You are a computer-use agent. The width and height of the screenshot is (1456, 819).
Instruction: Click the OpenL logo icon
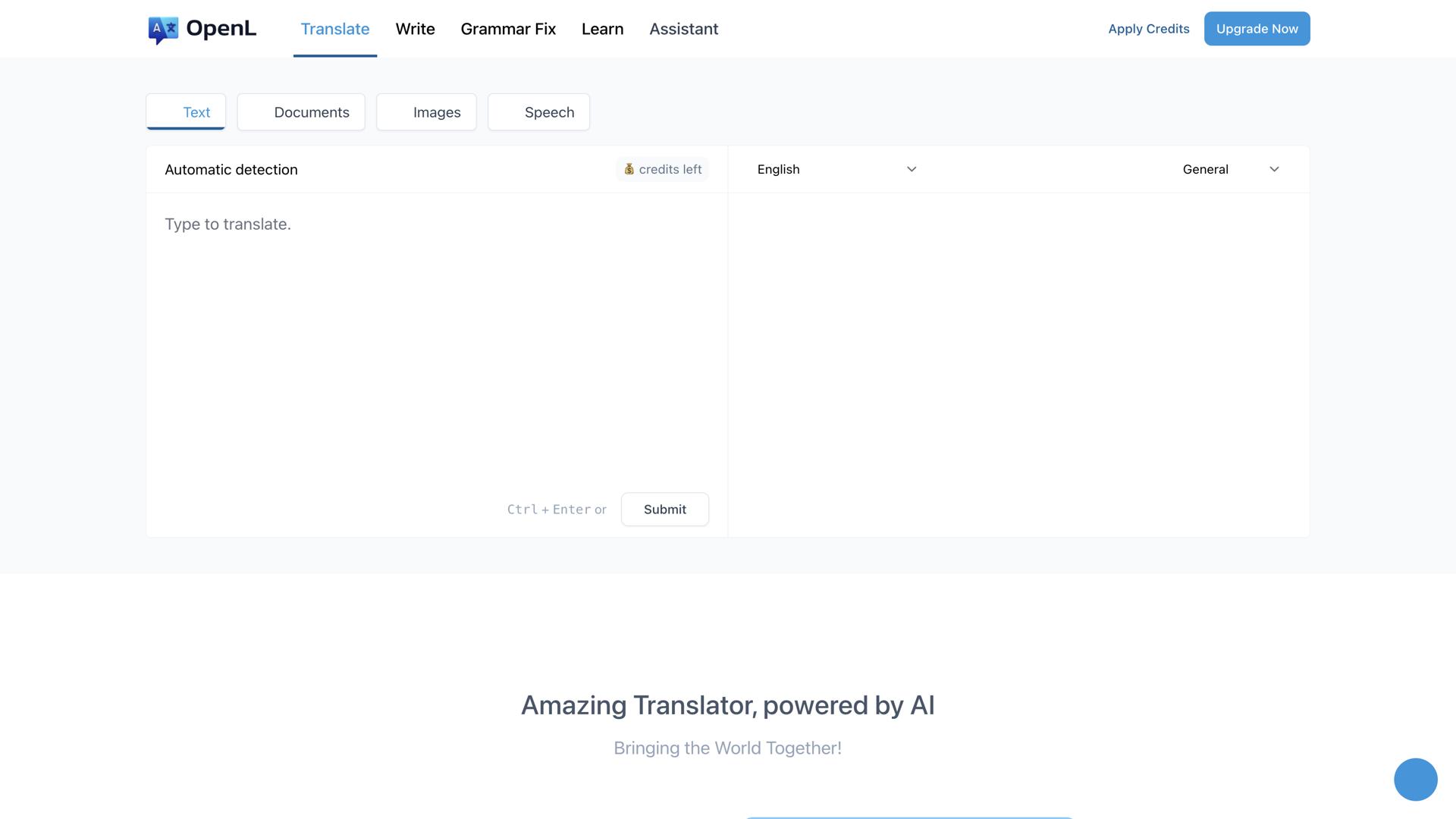(x=163, y=30)
